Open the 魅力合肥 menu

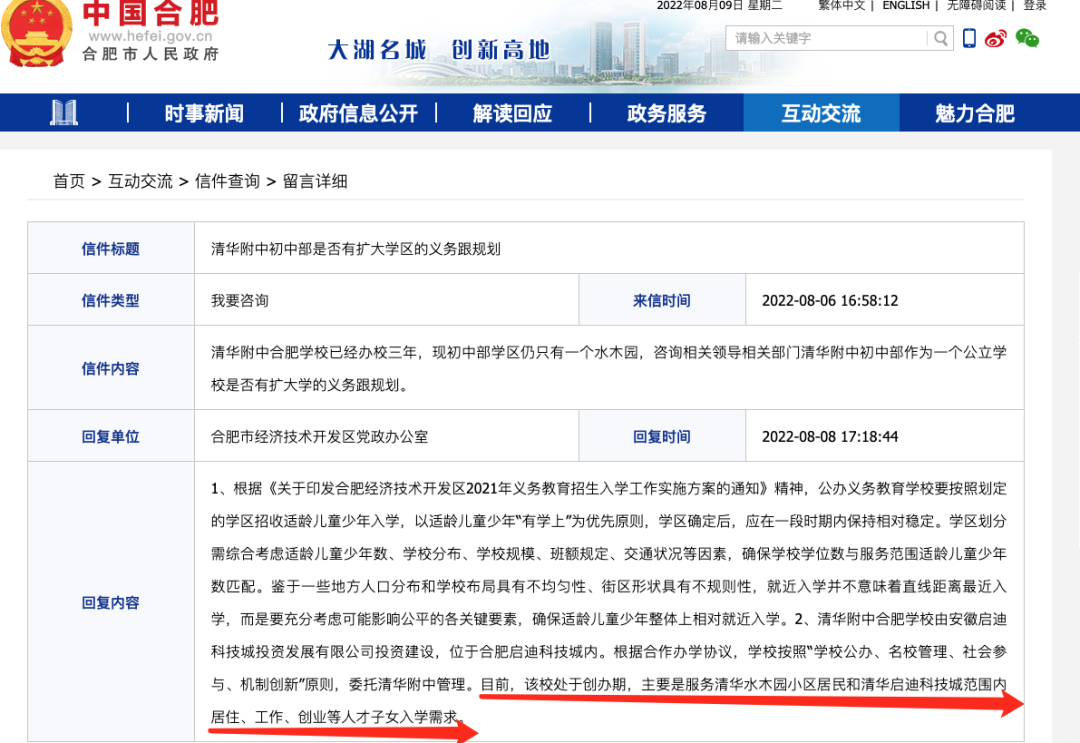pos(975,113)
